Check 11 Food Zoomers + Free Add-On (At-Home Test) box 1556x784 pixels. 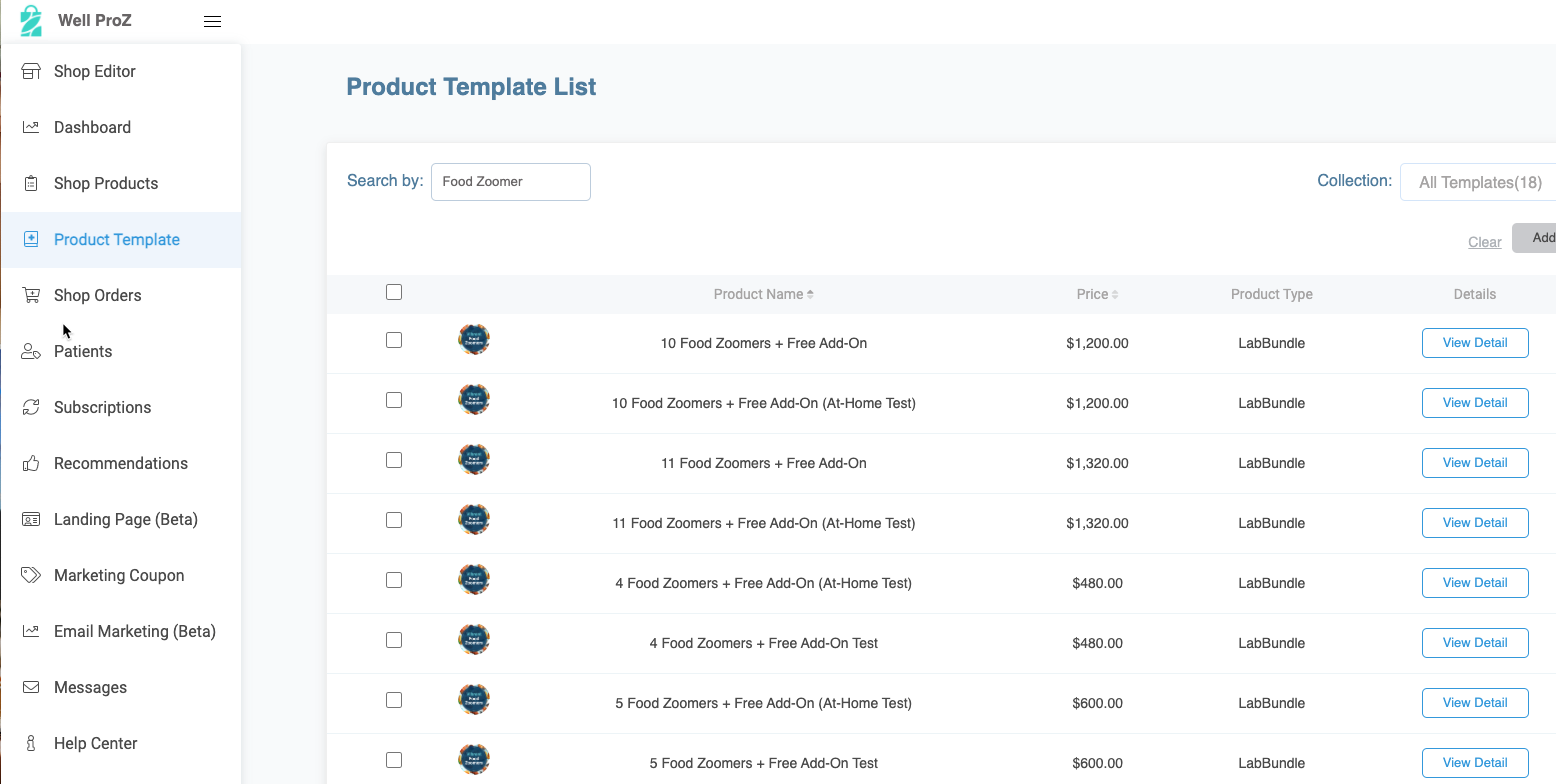pyautogui.click(x=394, y=520)
